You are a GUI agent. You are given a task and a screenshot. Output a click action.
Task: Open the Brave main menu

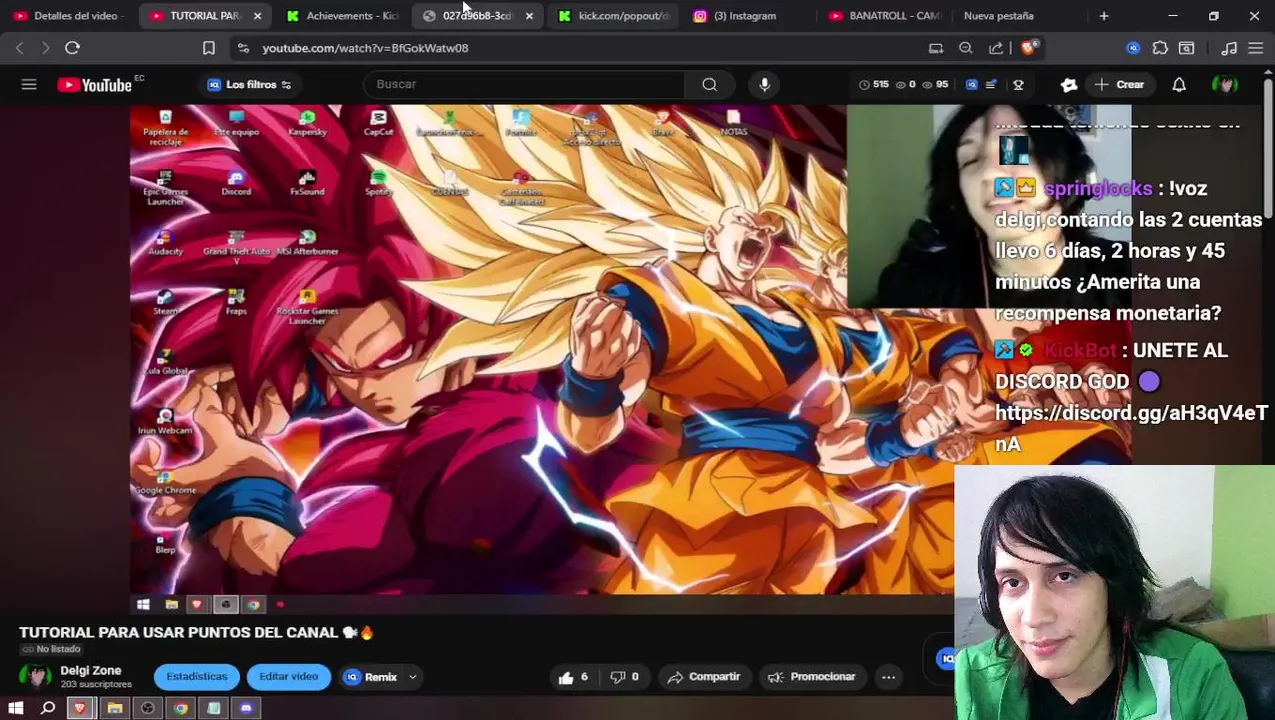(x=1256, y=48)
